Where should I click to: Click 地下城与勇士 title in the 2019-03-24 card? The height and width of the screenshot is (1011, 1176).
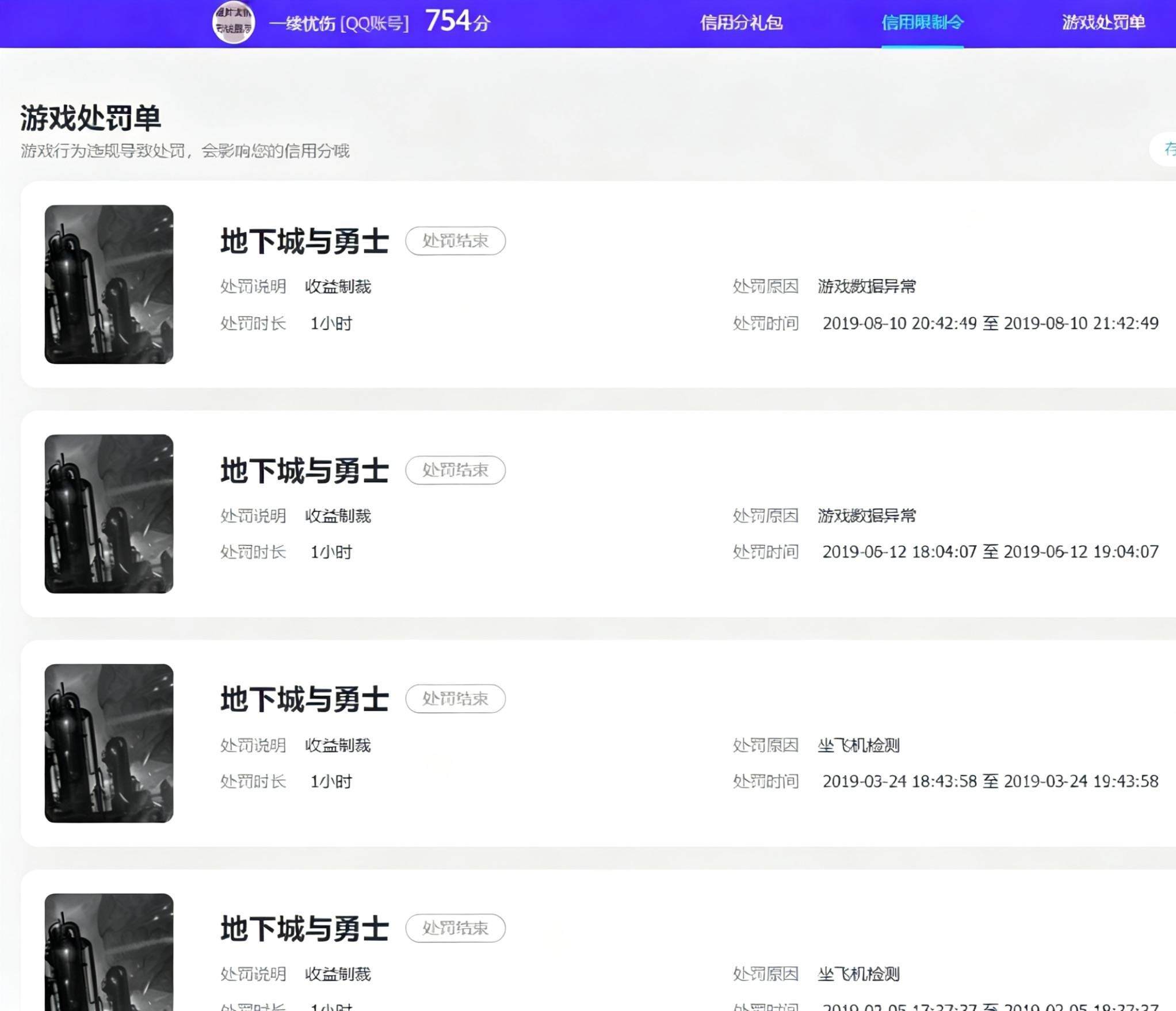[304, 699]
